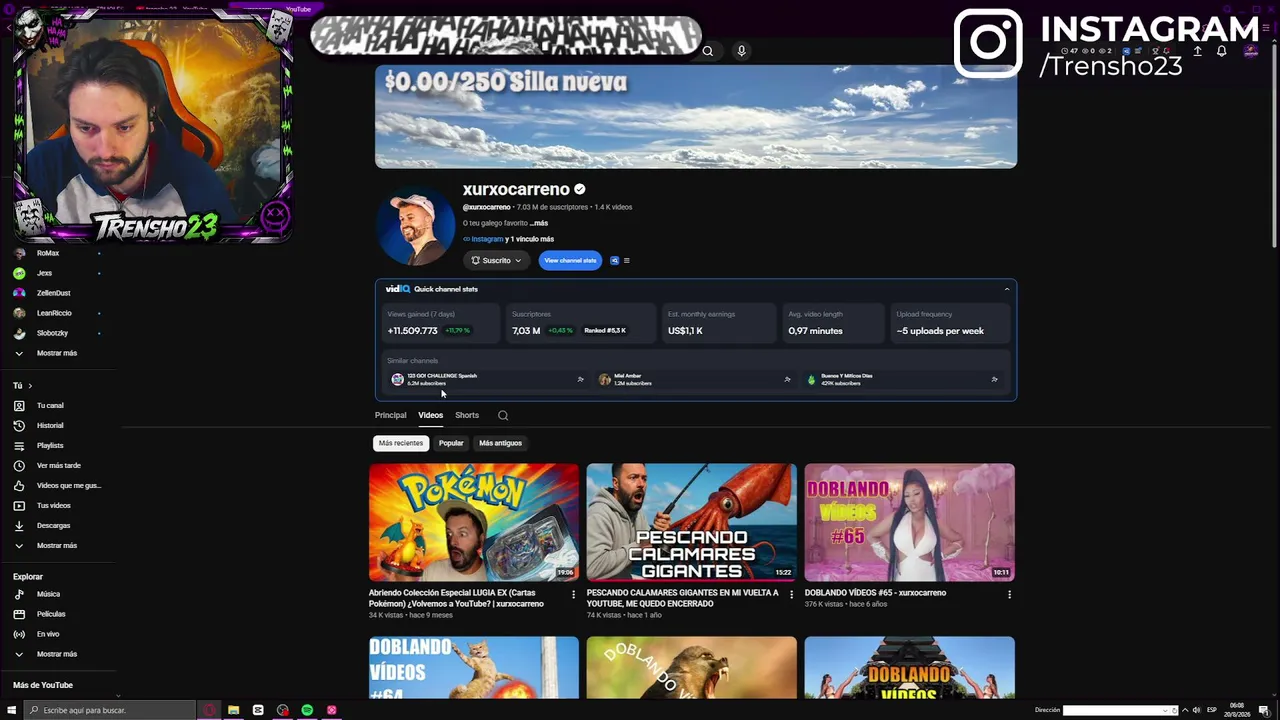1280x720 pixels.
Task: Open the liked videos sidebar entry
Action: click(69, 485)
